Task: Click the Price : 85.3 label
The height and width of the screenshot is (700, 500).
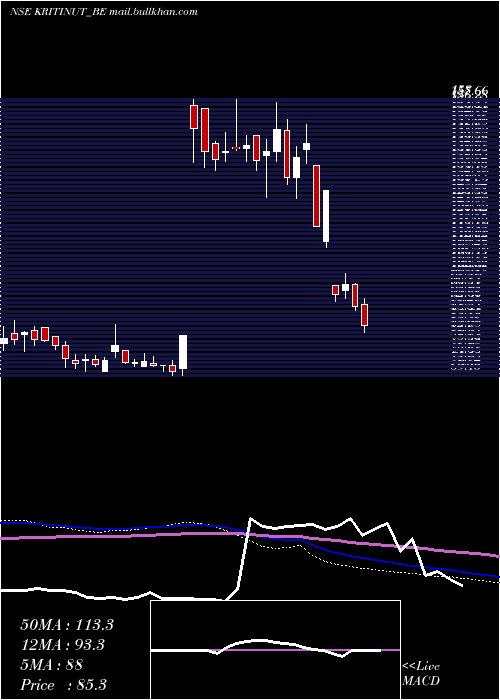Action: pyautogui.click(x=63, y=685)
